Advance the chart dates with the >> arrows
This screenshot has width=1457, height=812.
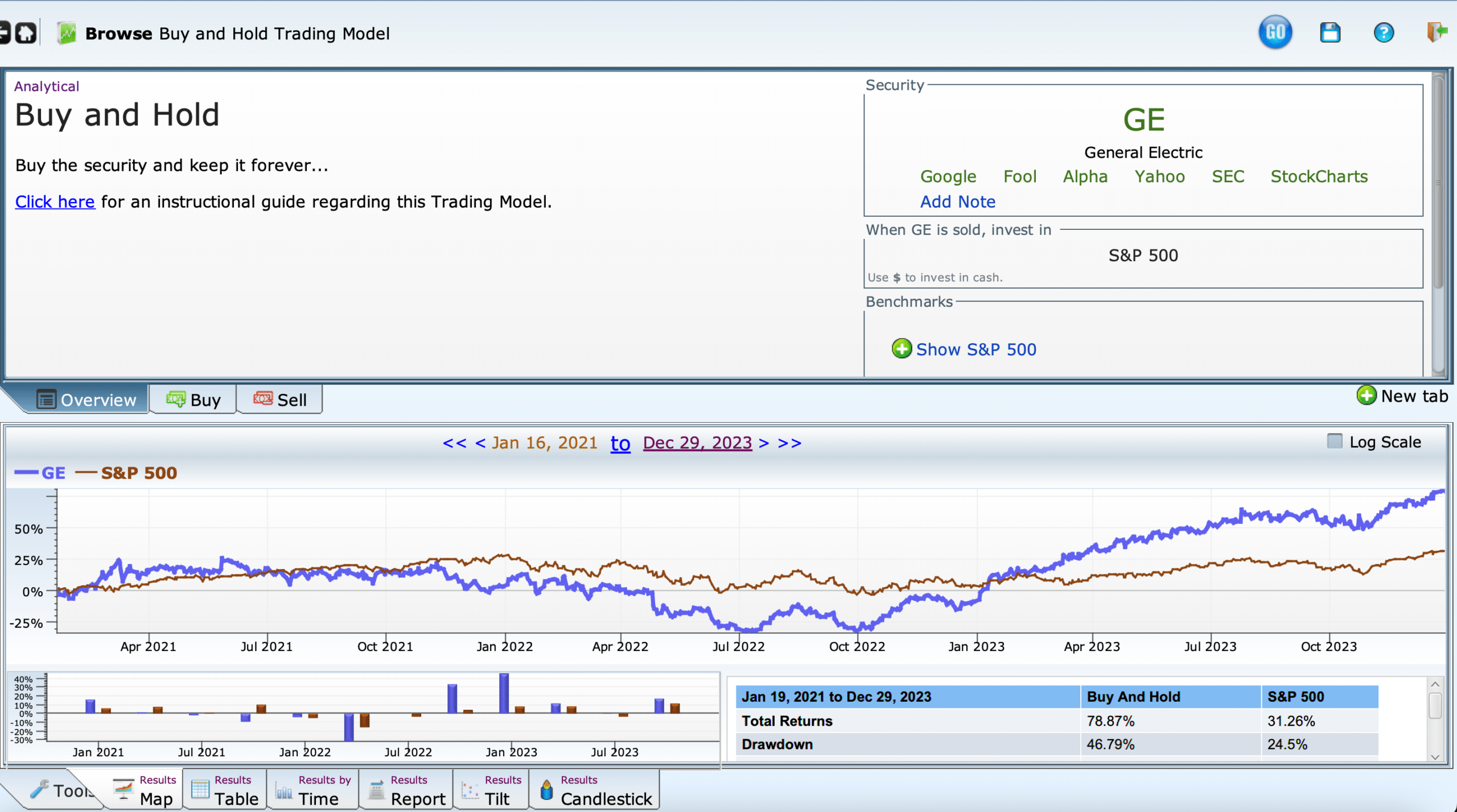pyautogui.click(x=790, y=443)
